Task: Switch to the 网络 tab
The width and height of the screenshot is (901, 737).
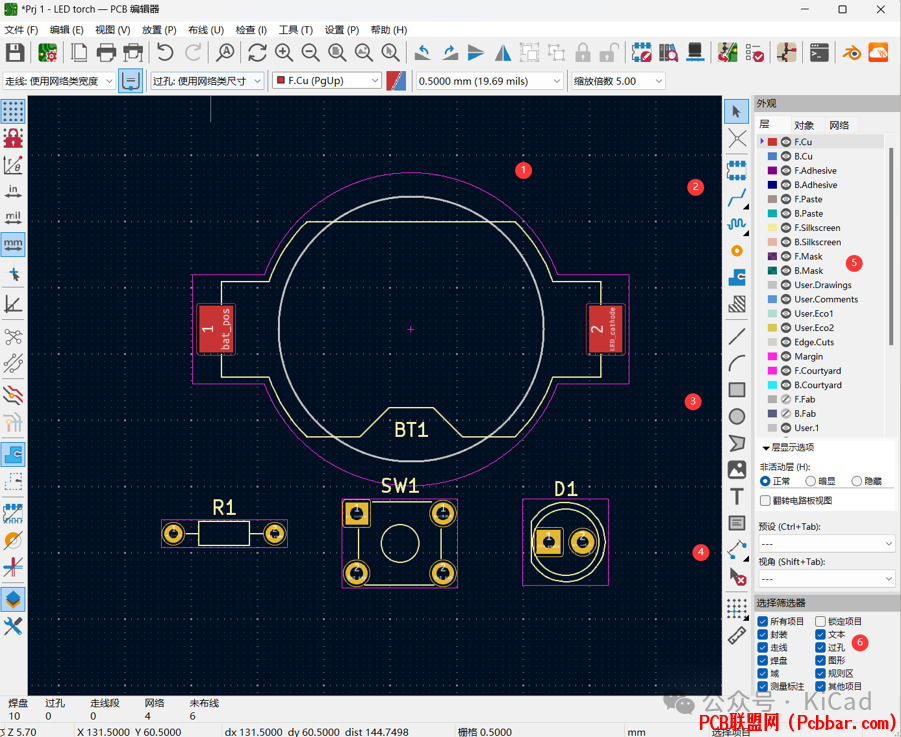Action: [839, 125]
